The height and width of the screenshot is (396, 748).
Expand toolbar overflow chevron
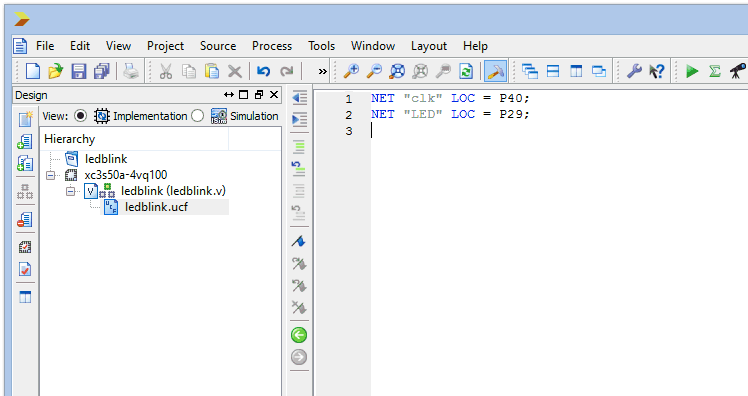tap(323, 72)
